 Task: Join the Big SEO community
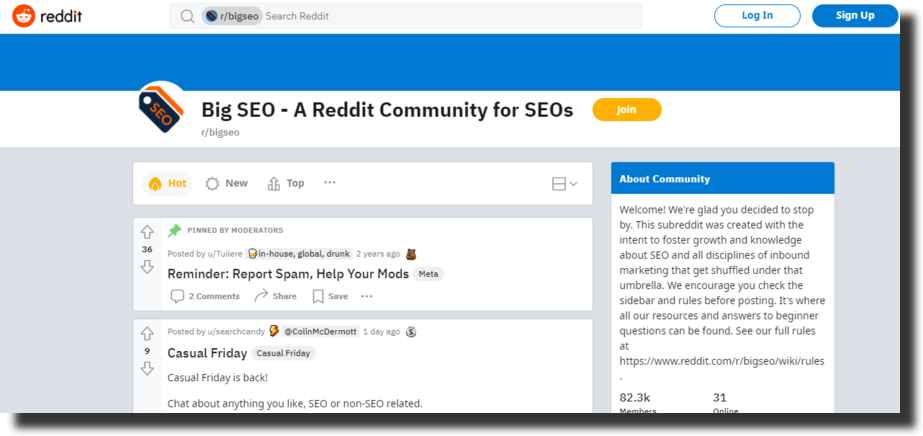point(627,109)
